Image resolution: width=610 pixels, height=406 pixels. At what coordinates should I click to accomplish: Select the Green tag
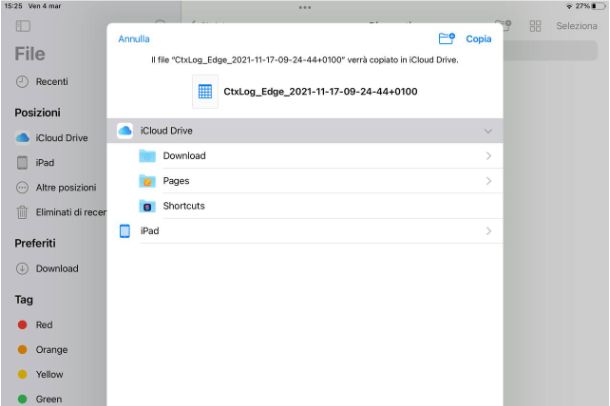(40, 399)
